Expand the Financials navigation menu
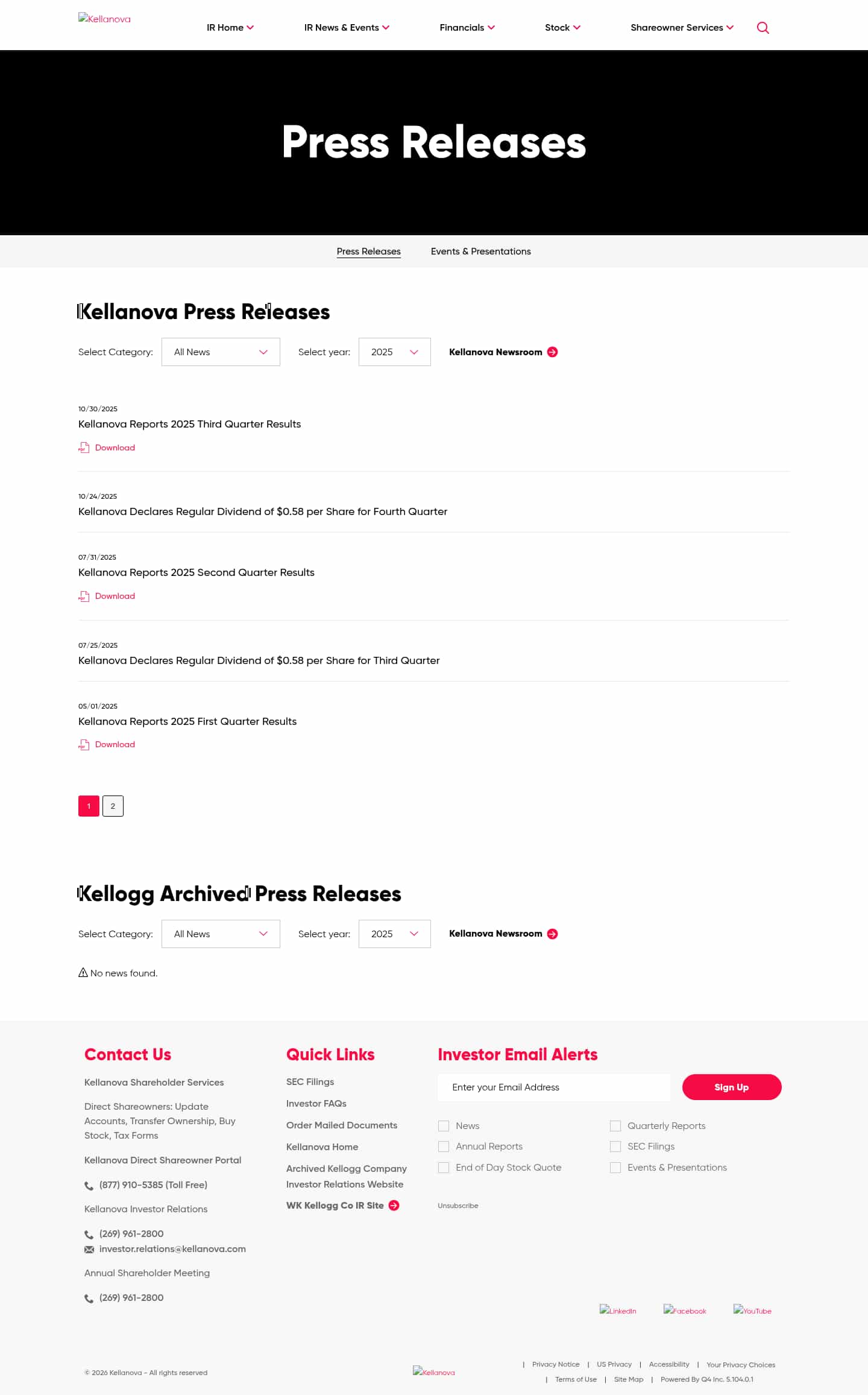The image size is (868, 1395). click(467, 28)
